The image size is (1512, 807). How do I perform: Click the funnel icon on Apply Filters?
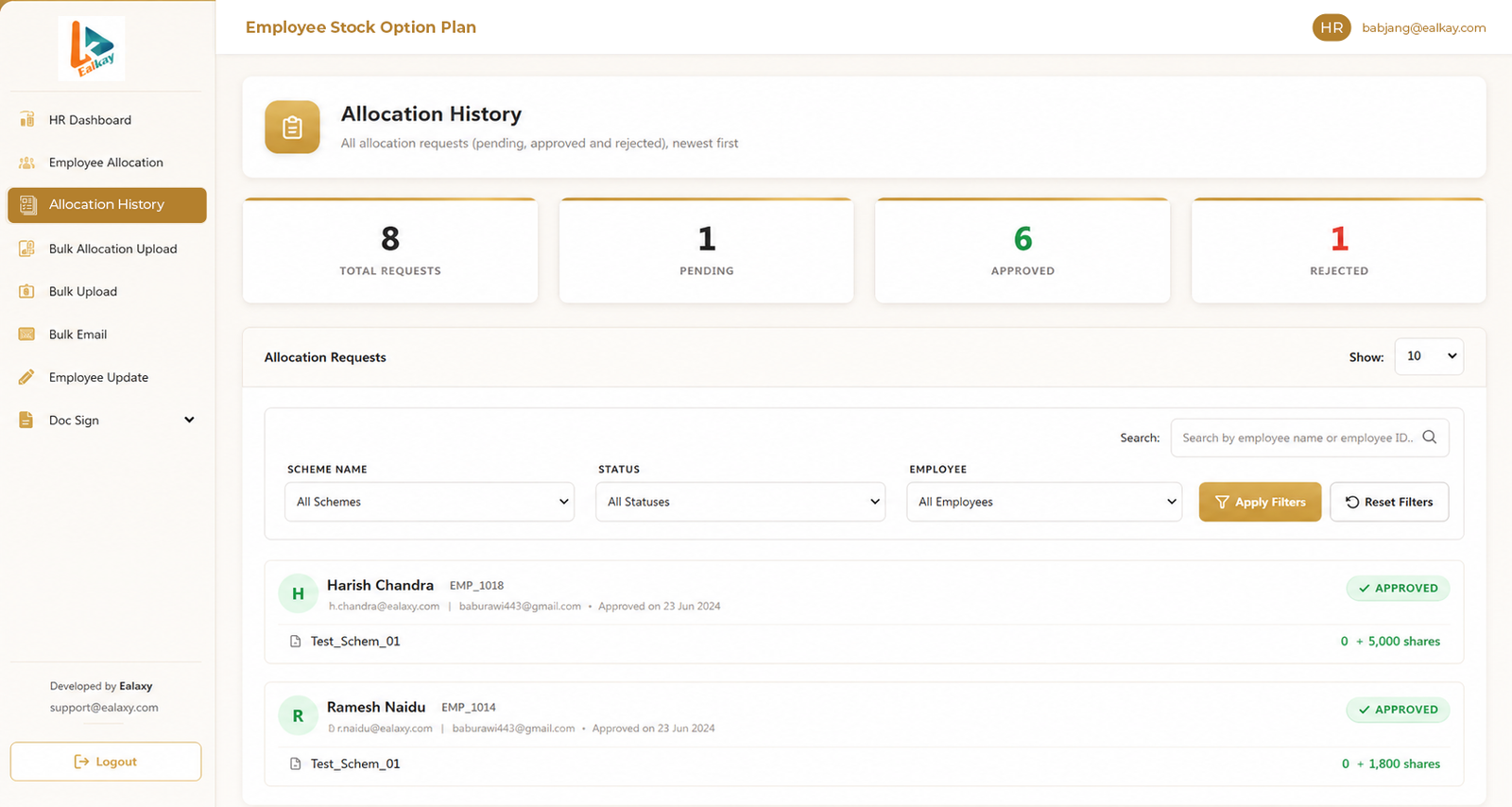[x=1222, y=502]
